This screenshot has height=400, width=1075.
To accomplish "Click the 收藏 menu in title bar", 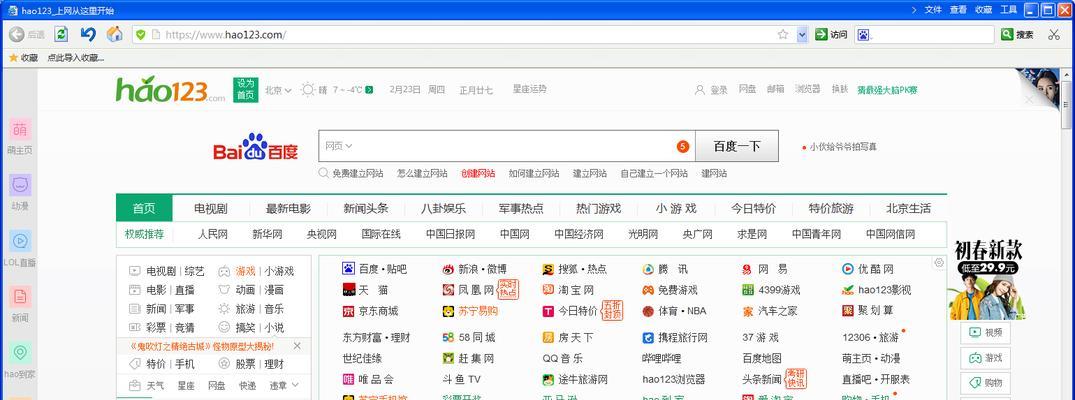I will click(984, 10).
